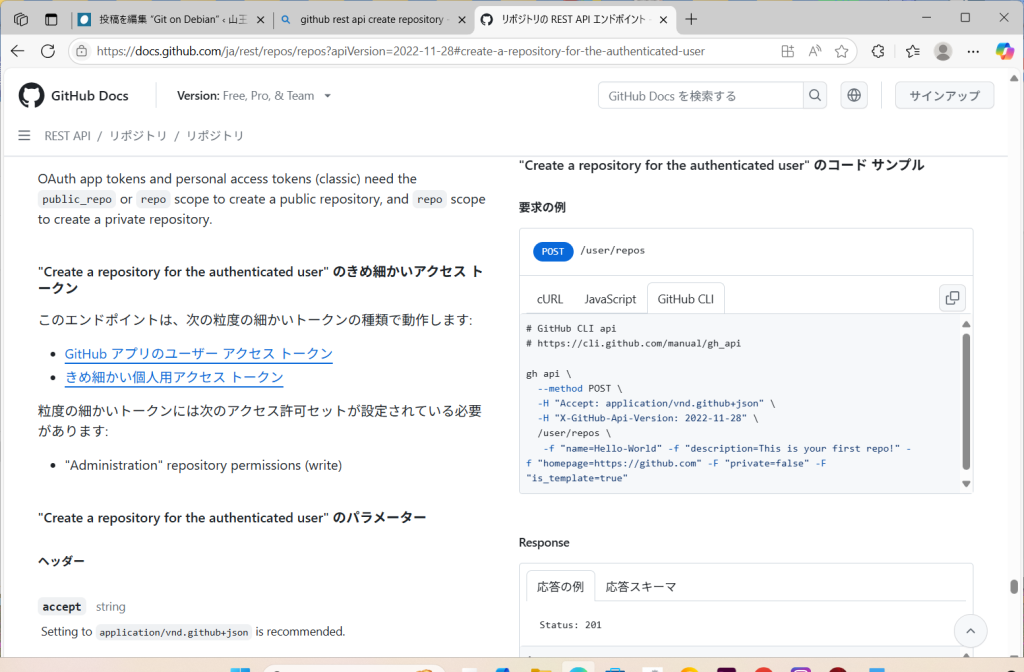Open the Copilot sidebar
Image resolution: width=1024 pixels, height=672 pixels.
[x=1004, y=51]
